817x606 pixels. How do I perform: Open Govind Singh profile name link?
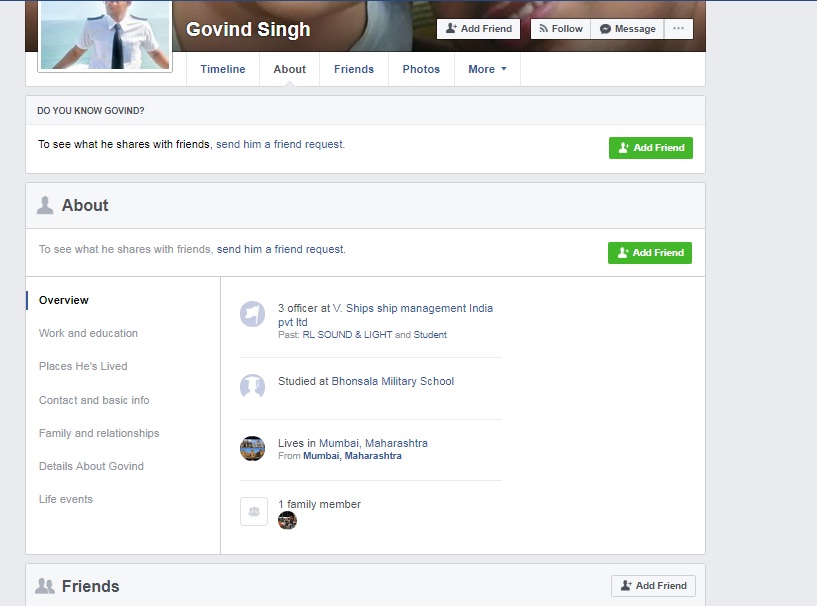click(248, 29)
